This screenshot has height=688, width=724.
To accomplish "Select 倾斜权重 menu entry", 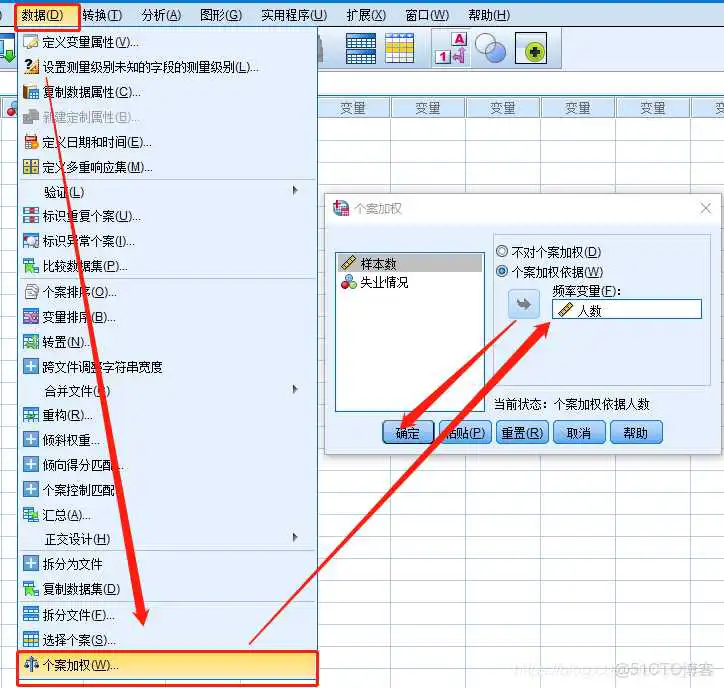I will pyautogui.click(x=168, y=440).
